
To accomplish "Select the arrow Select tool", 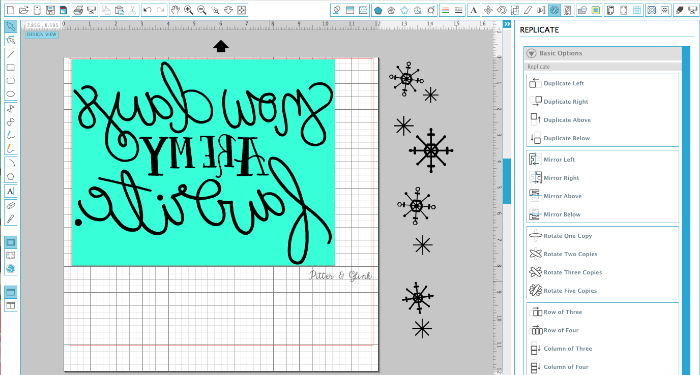I will coord(11,26).
